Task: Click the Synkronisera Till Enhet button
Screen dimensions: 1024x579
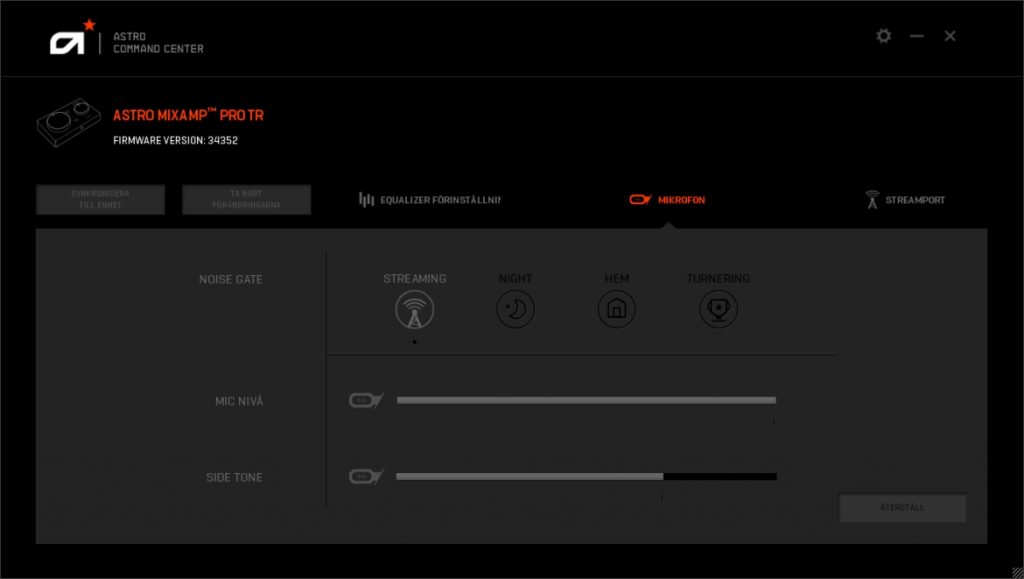Action: click(101, 199)
